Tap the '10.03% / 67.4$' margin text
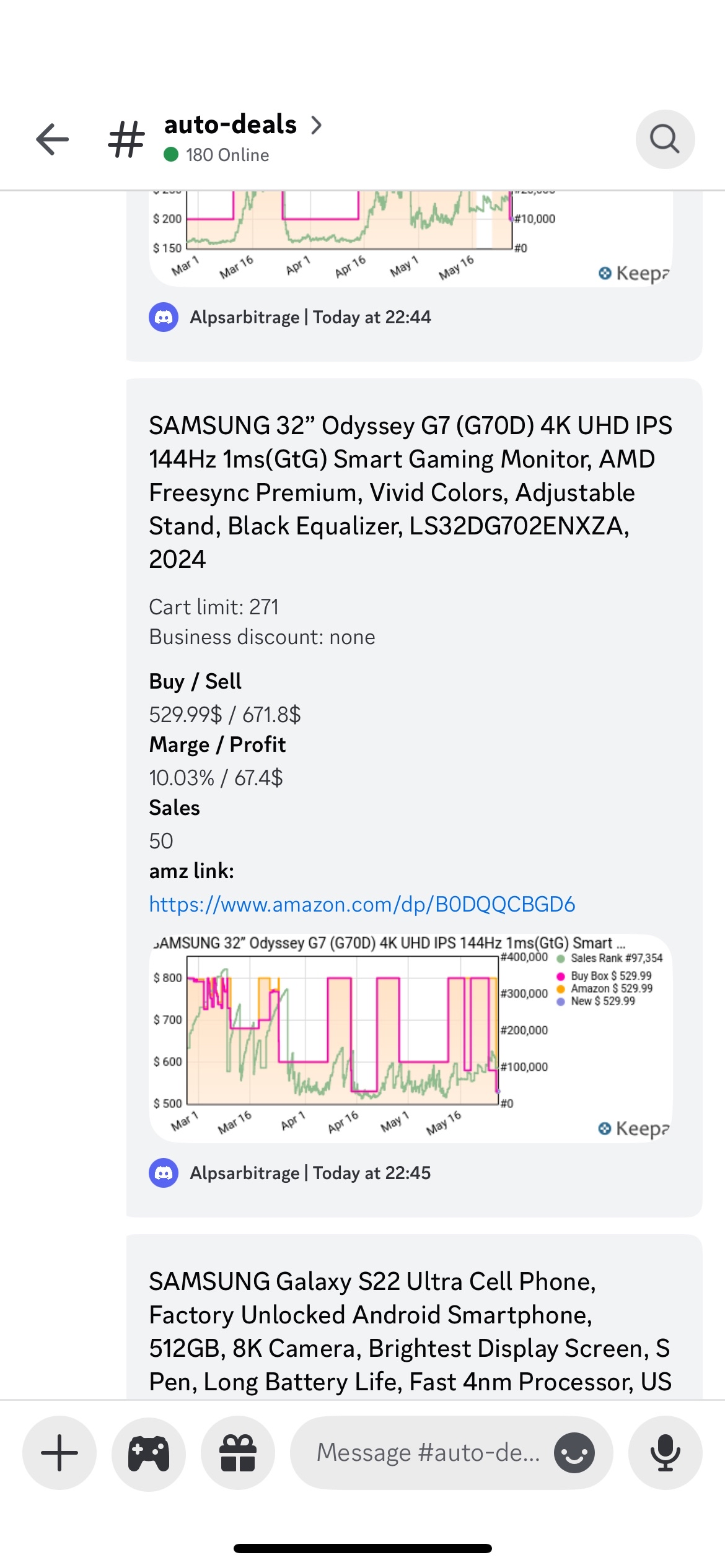Image resolution: width=725 pixels, height=1568 pixels. click(x=216, y=778)
